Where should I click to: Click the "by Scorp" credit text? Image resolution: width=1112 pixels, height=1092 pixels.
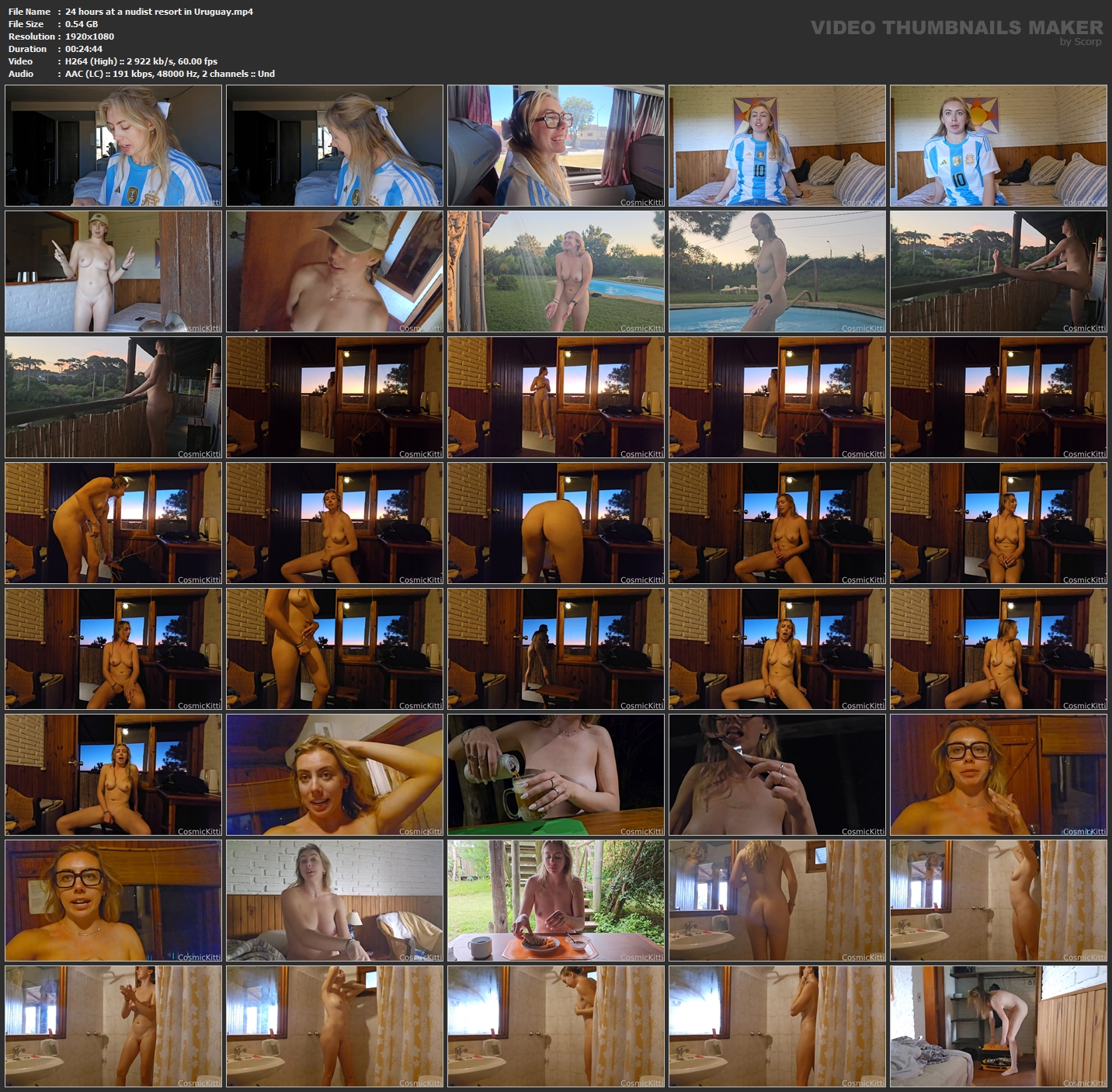tap(1080, 42)
